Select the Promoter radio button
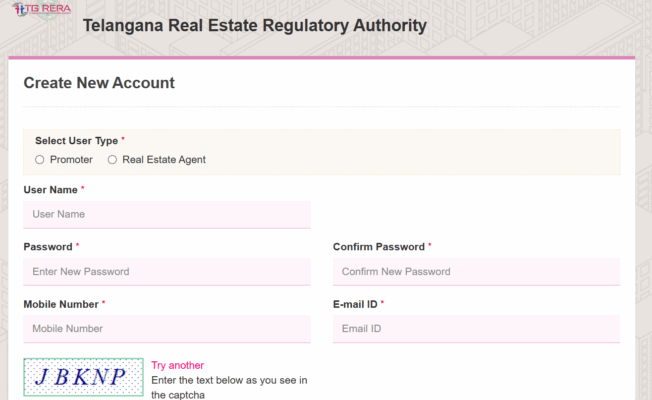This screenshot has width=652, height=400. [x=40, y=159]
